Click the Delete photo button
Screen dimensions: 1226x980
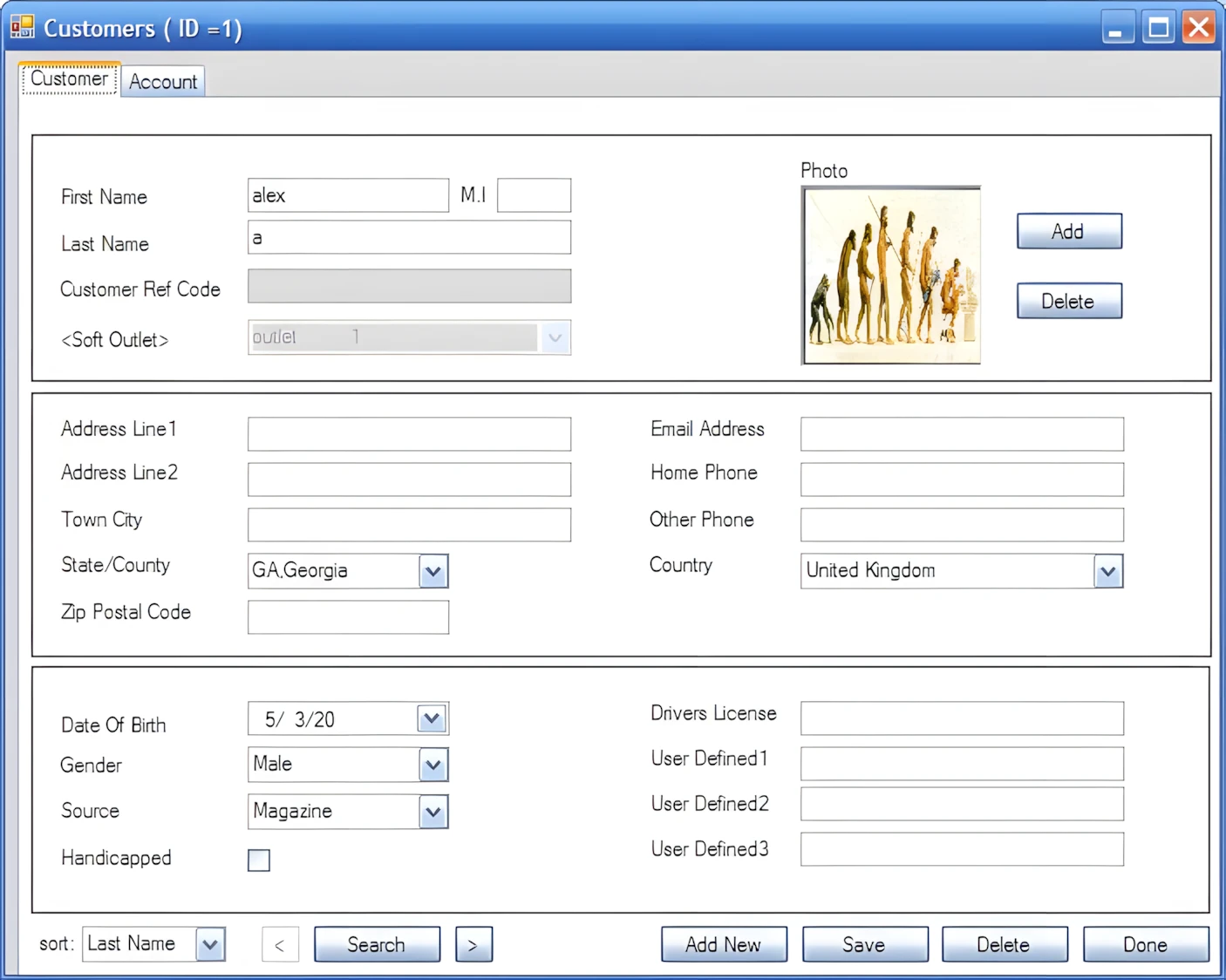[x=1069, y=302]
